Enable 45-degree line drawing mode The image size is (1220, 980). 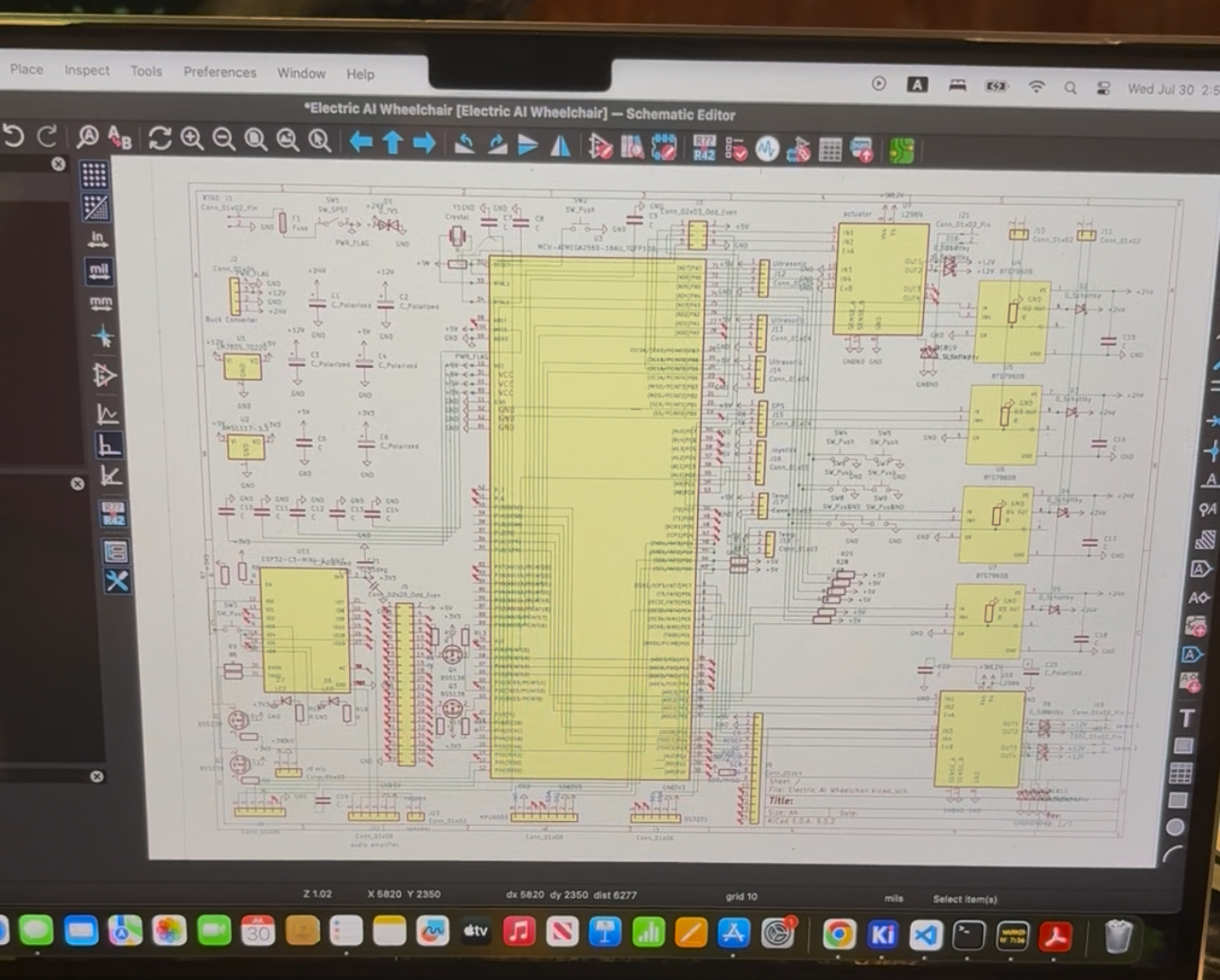pyautogui.click(x=111, y=476)
